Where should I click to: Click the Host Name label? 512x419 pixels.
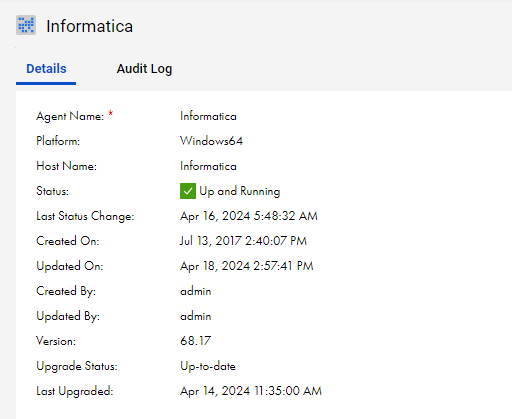point(66,166)
